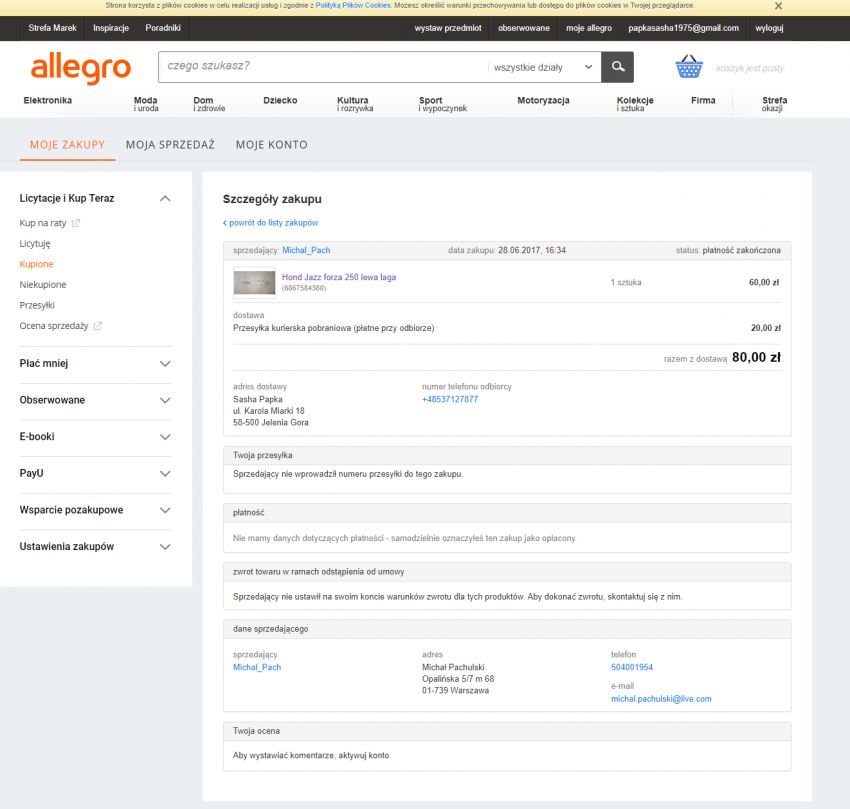Viewport: 850px width, 809px height.
Task: Click Strefa Marek in top bar
Action: click(53, 28)
